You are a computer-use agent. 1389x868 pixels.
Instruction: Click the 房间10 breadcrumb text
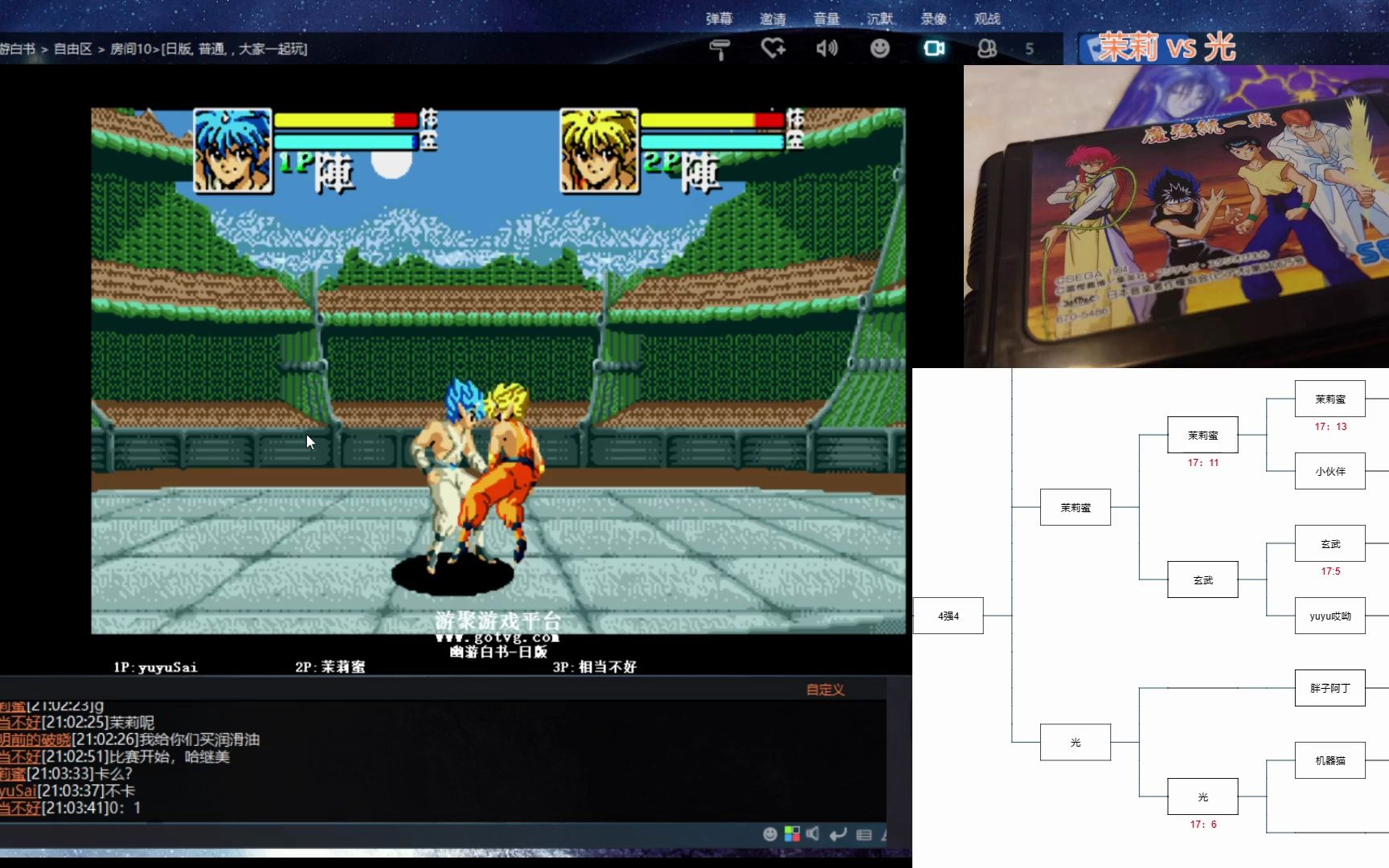132,49
